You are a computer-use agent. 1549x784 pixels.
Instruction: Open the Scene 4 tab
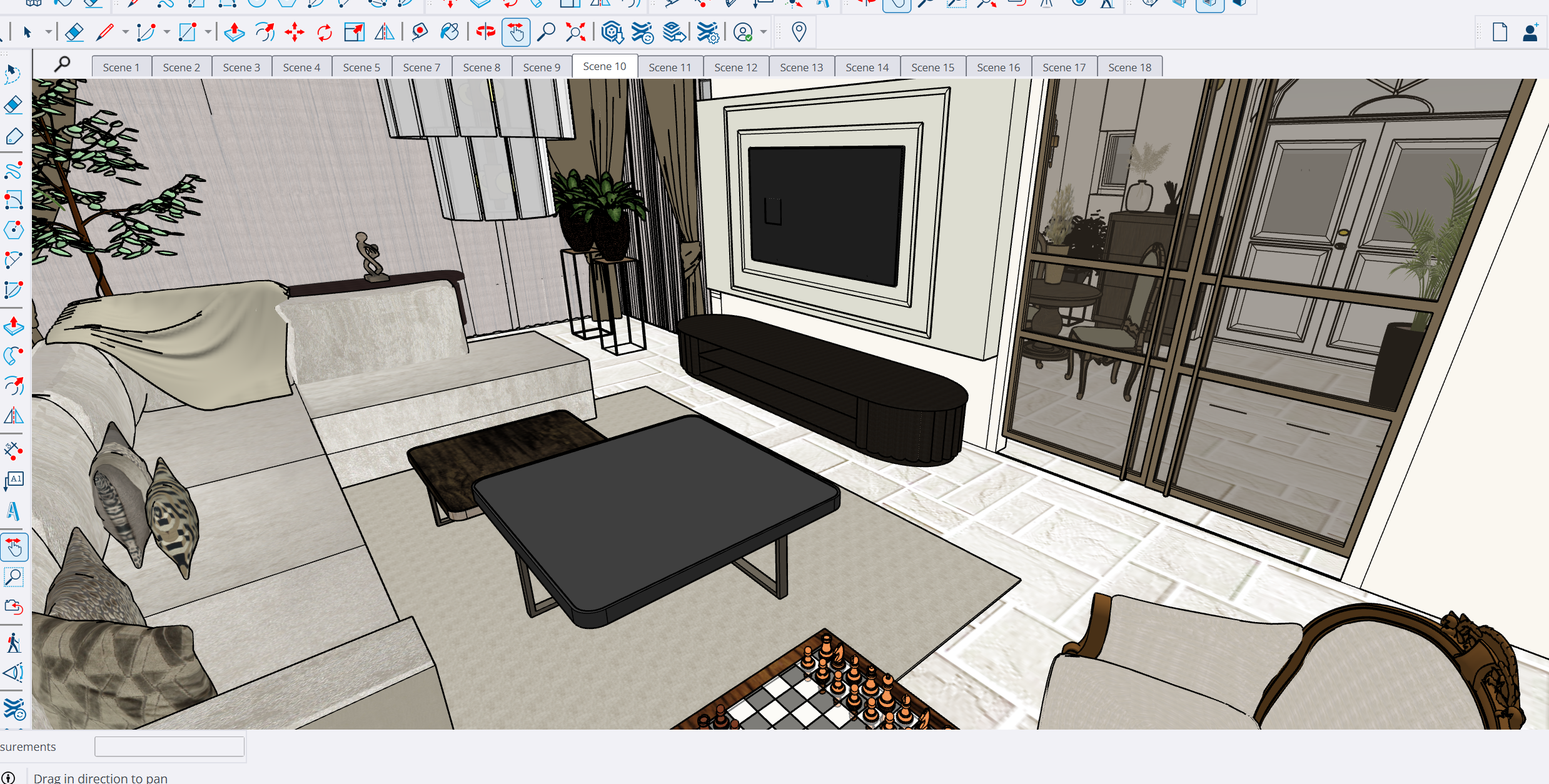[301, 68]
